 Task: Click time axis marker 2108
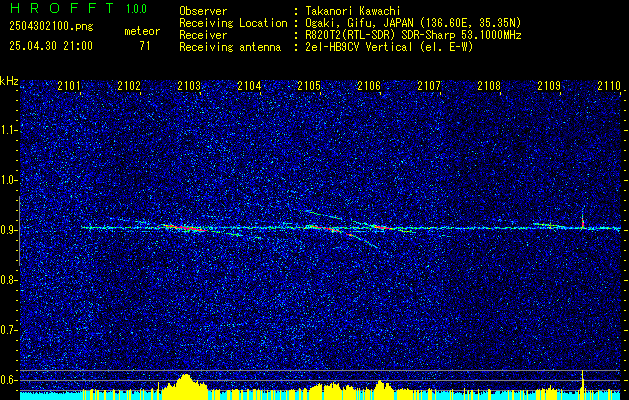coord(489,85)
